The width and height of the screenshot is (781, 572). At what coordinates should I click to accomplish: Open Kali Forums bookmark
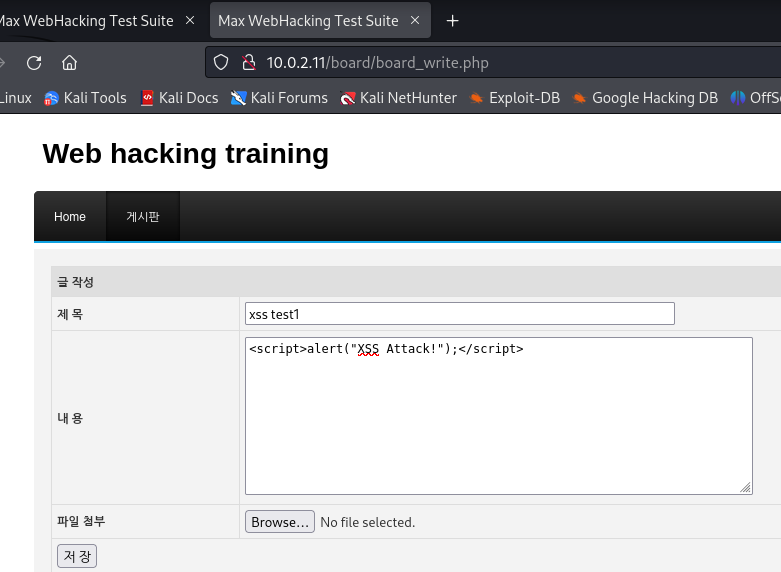279,98
